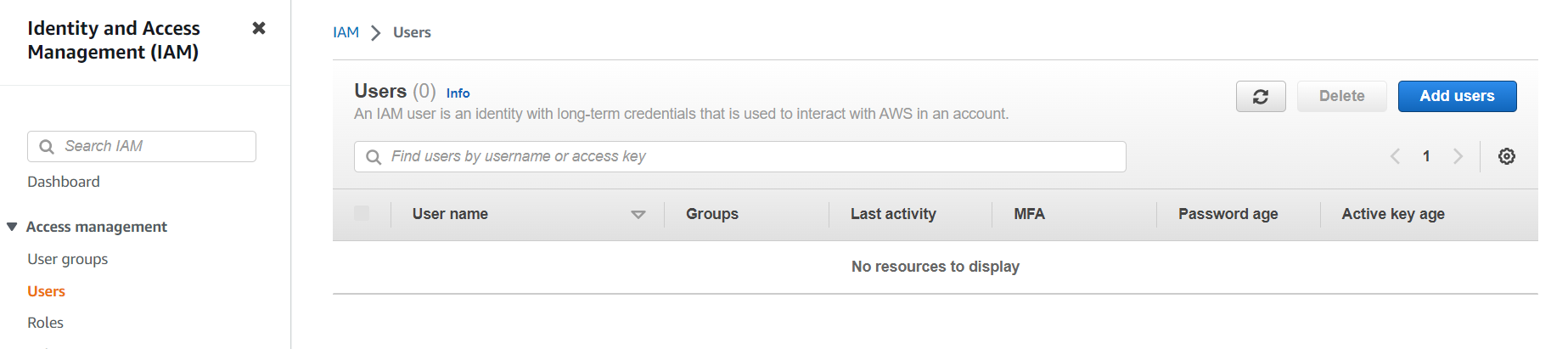
Task: Go to previous page arrow
Action: [x=1395, y=156]
